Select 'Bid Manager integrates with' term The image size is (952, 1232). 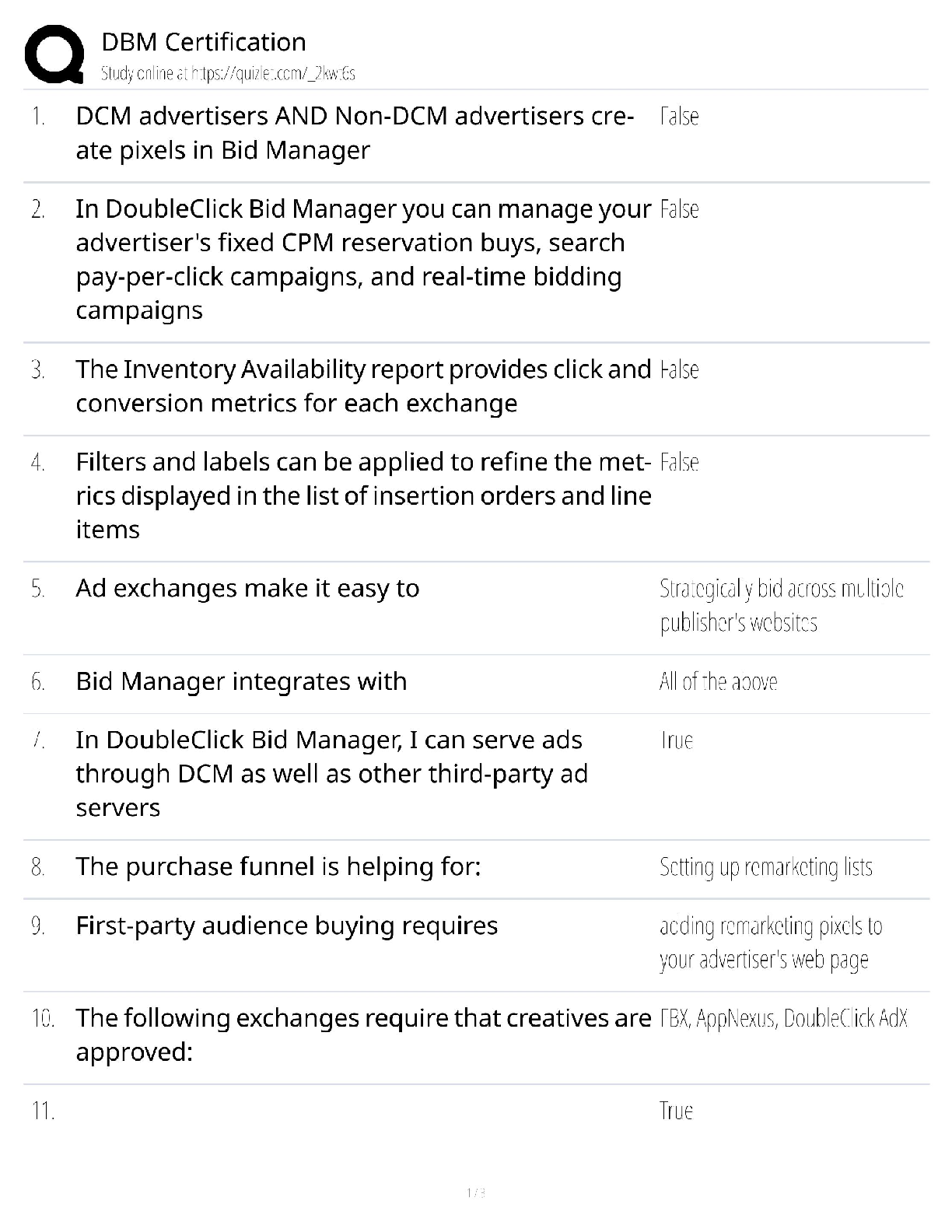(241, 682)
